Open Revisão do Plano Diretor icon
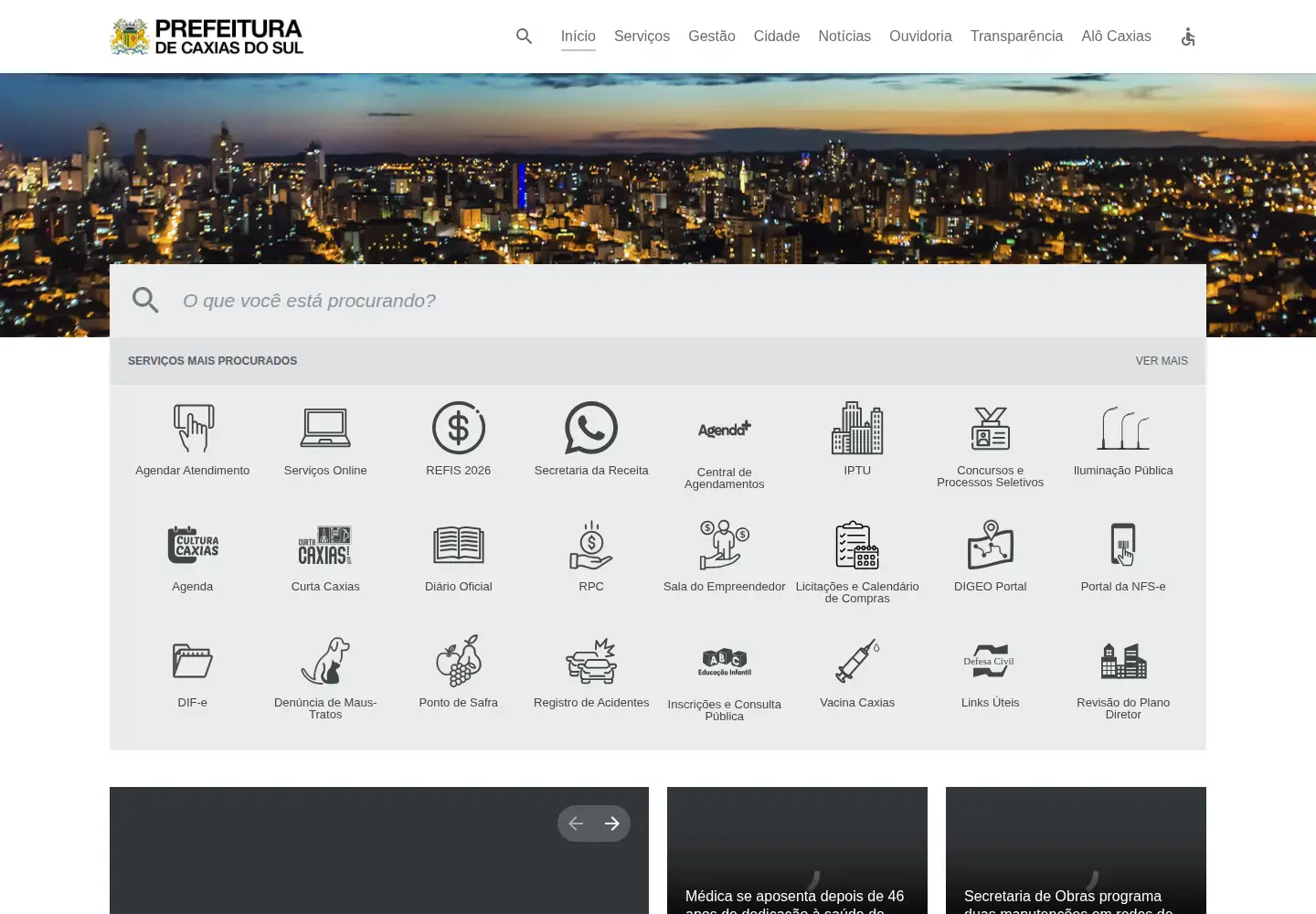 click(1123, 660)
